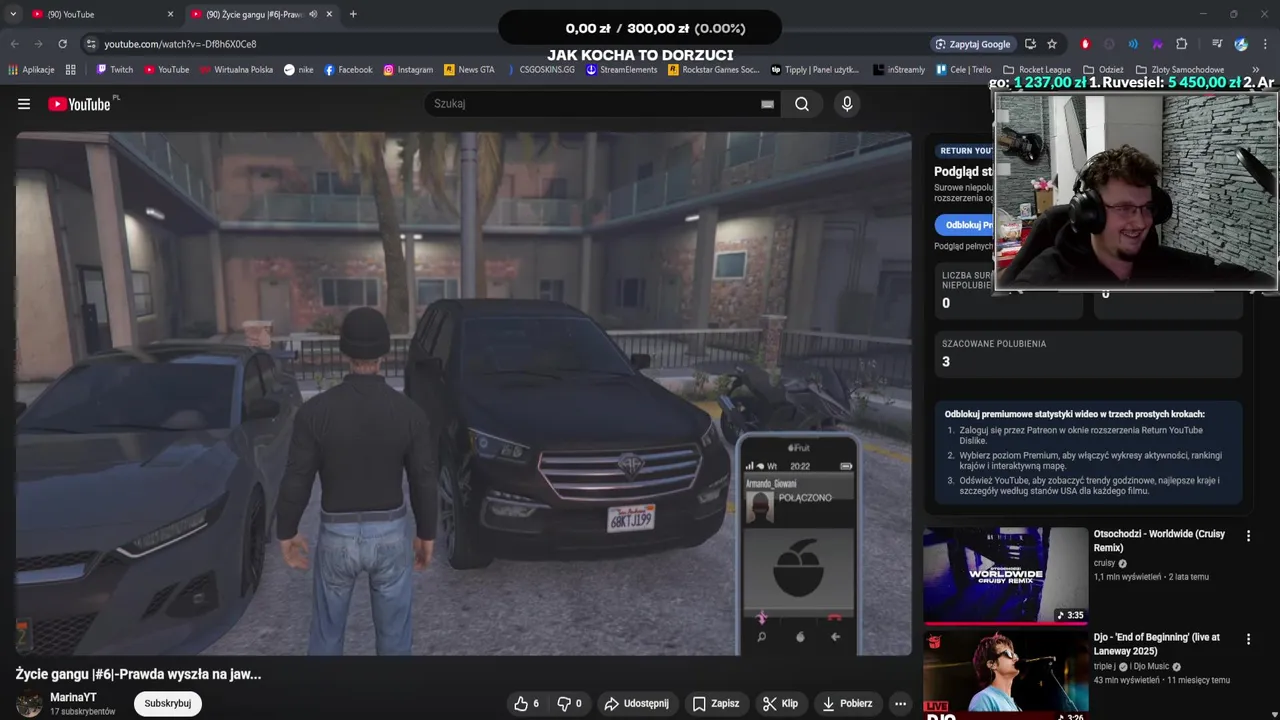Expand Złoty Samochodowe bookmark folder
1280x720 pixels.
[1180, 70]
